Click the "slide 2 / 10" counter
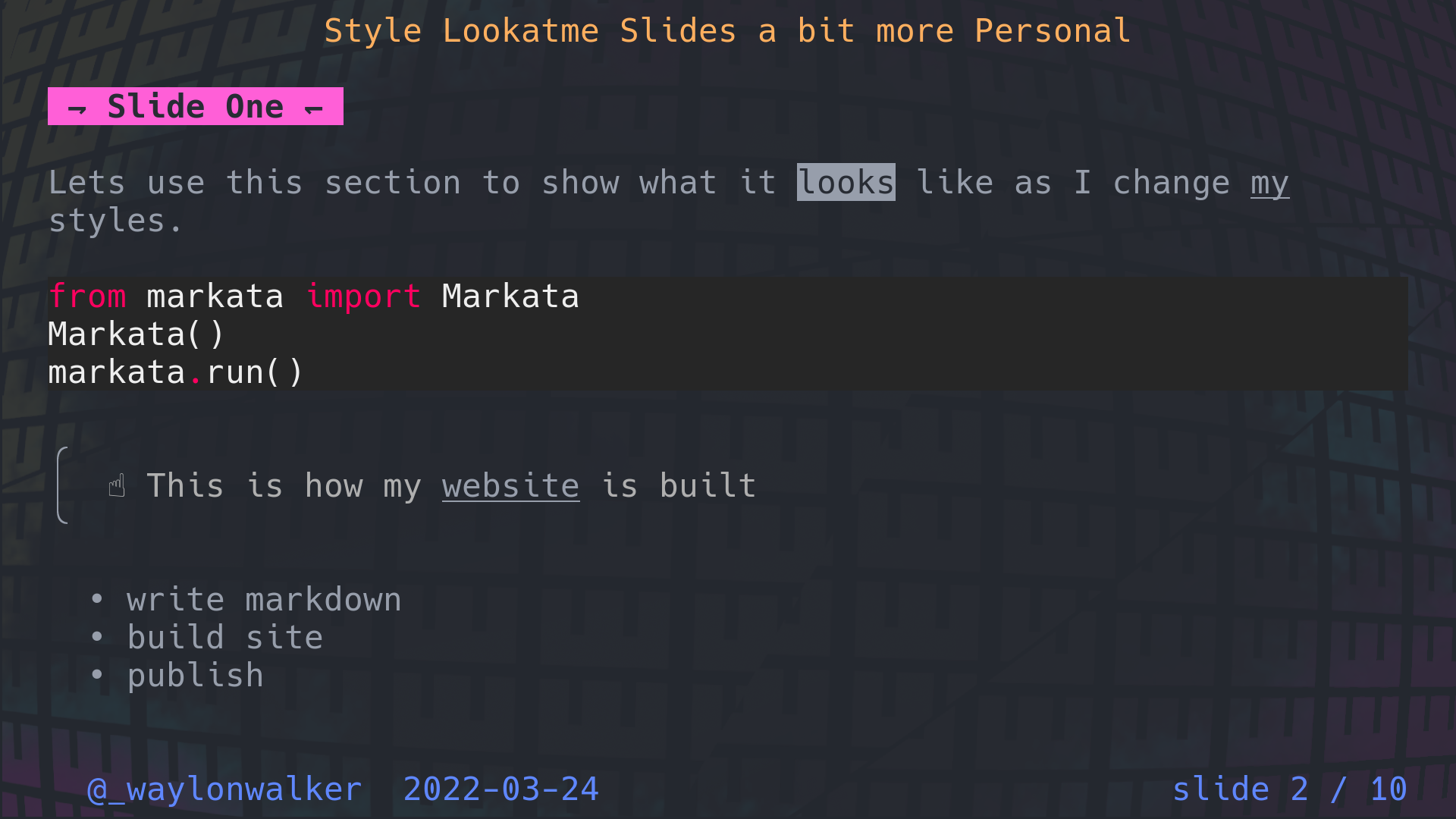This screenshot has width=1456, height=819. (x=1289, y=789)
